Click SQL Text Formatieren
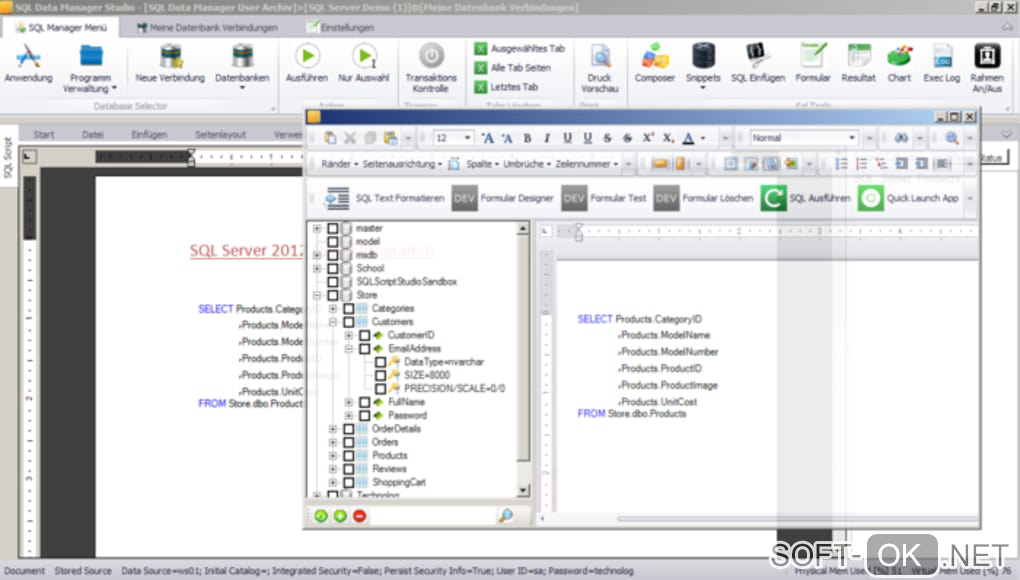The width and height of the screenshot is (1020, 580). (x=384, y=198)
